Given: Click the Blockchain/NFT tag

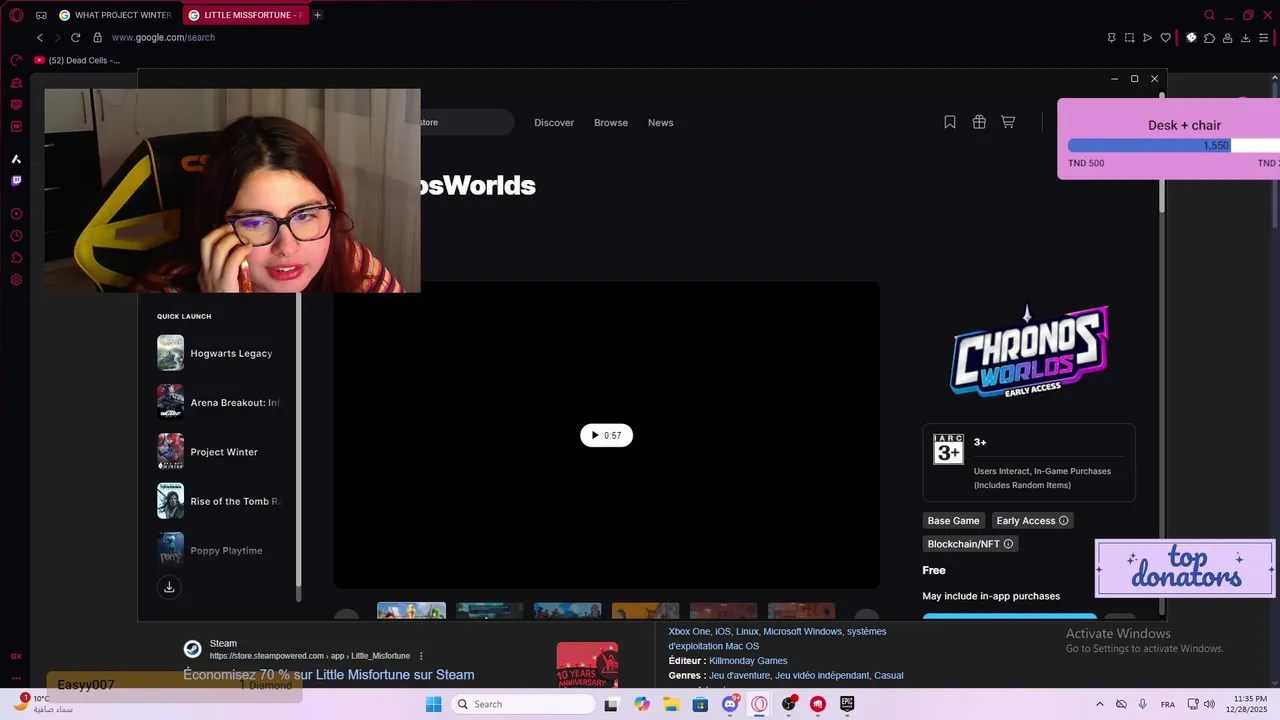Looking at the screenshot, I should (x=970, y=544).
